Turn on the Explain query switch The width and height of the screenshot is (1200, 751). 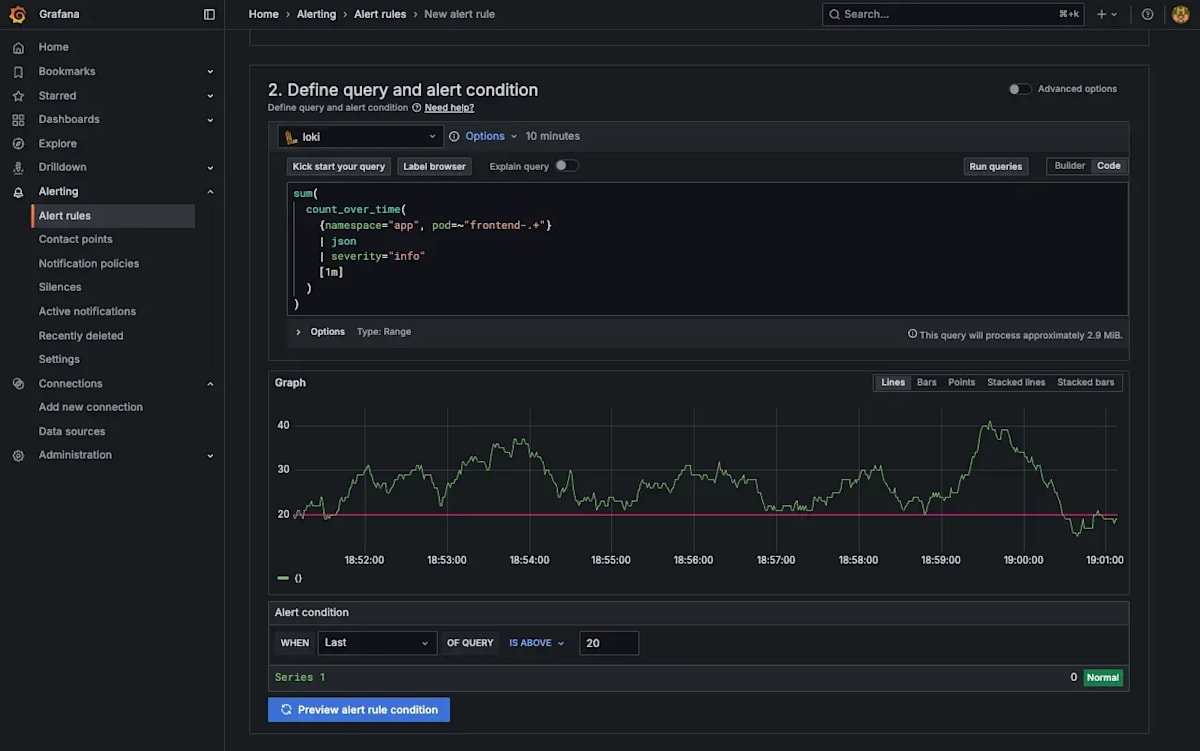coord(567,166)
